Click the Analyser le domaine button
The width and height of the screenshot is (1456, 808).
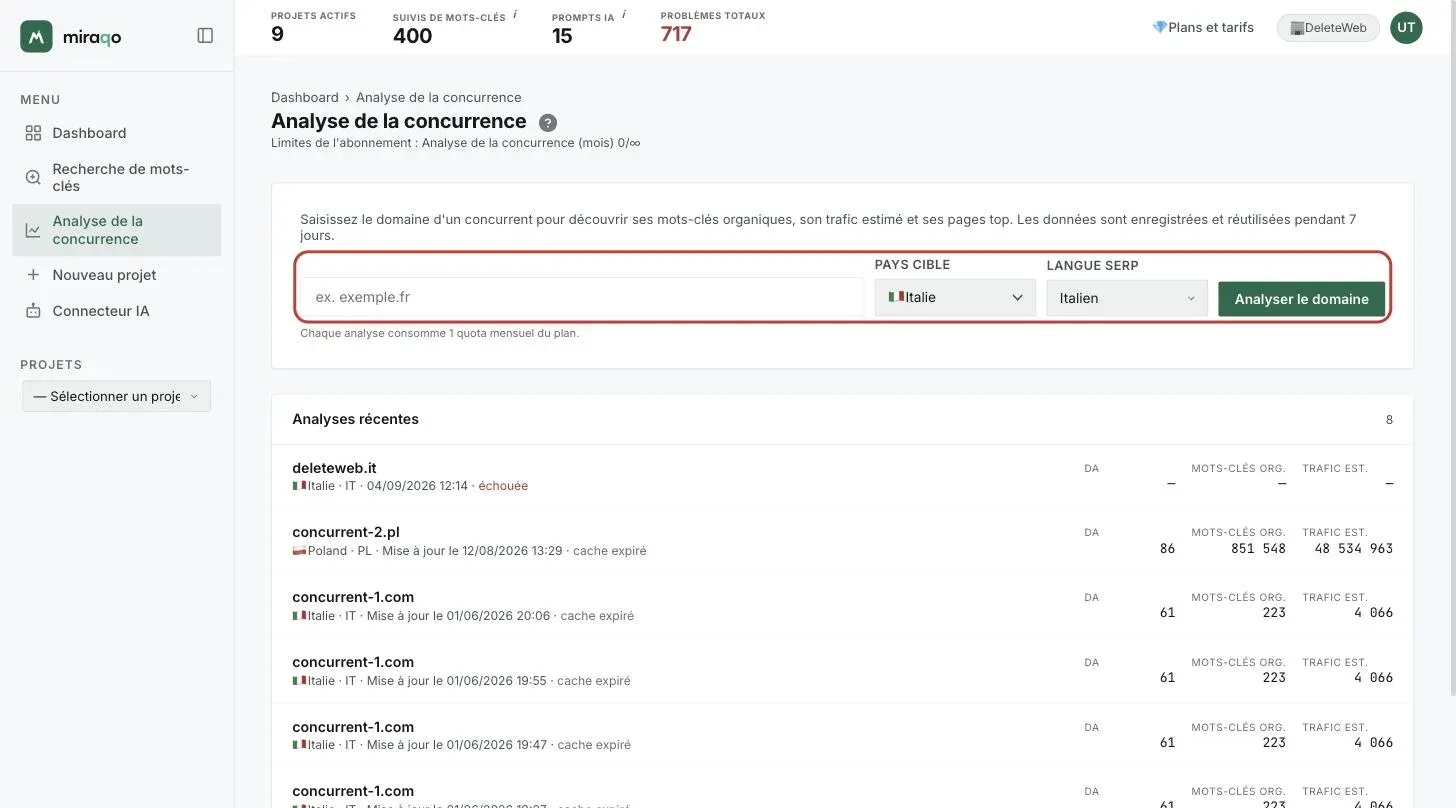[x=1301, y=298]
